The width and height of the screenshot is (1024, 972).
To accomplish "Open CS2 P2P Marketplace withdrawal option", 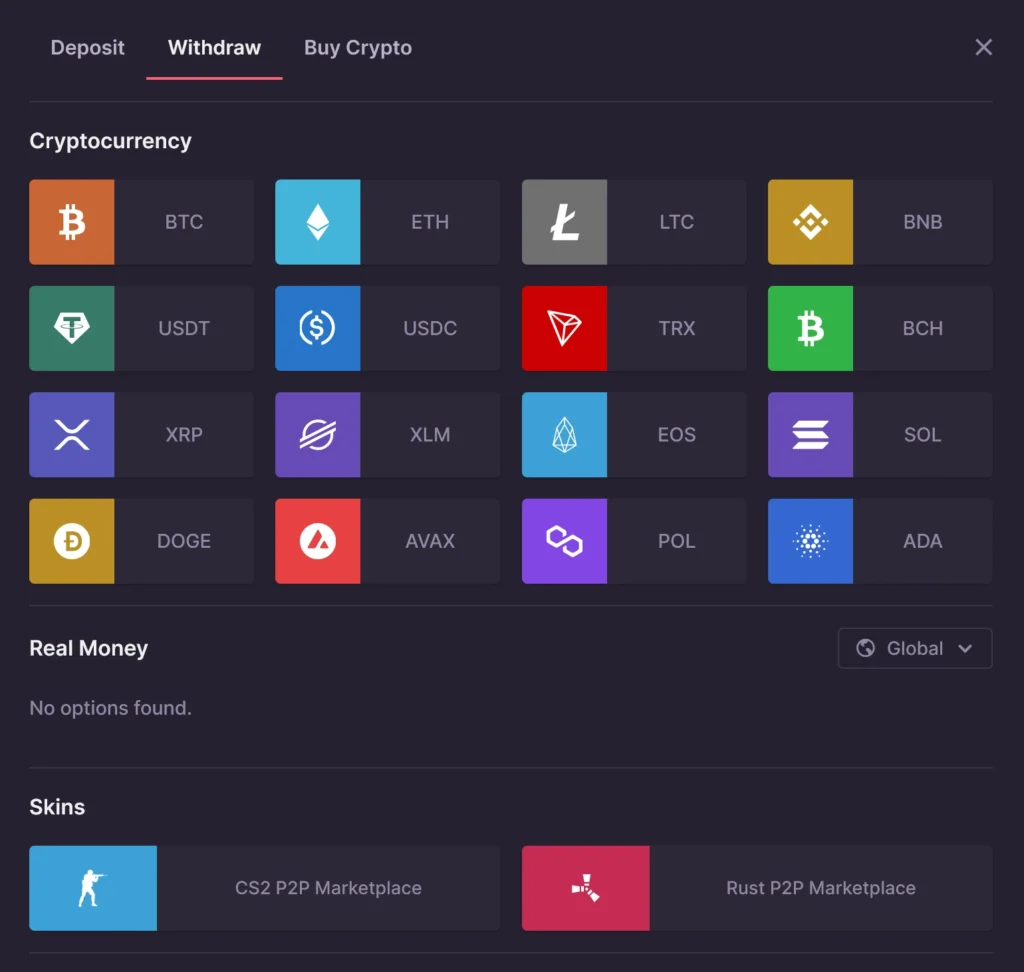I will pos(328,888).
